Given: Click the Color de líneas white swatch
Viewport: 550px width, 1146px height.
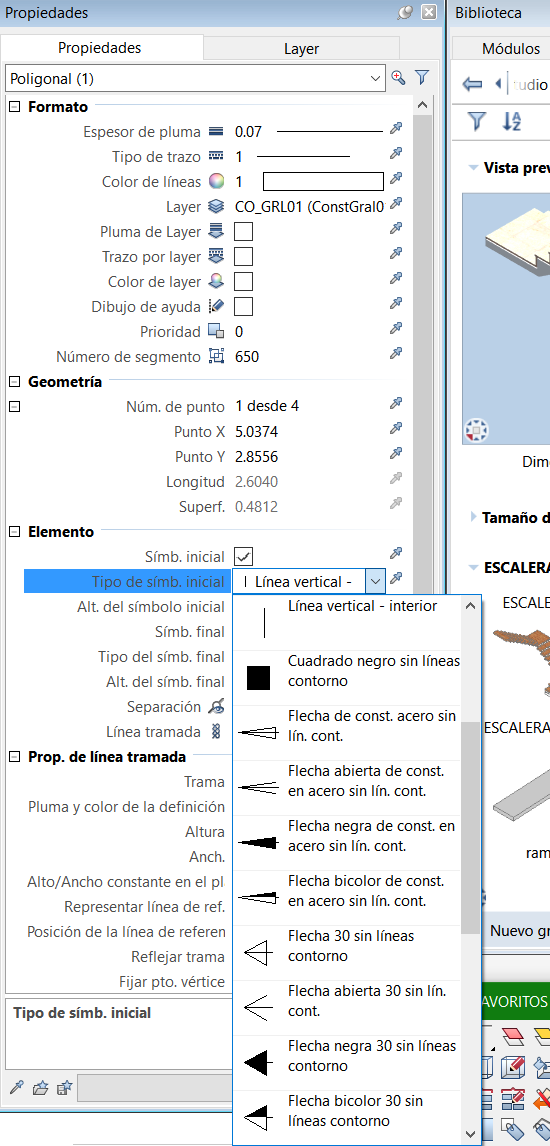Looking at the screenshot, I should 323,181.
